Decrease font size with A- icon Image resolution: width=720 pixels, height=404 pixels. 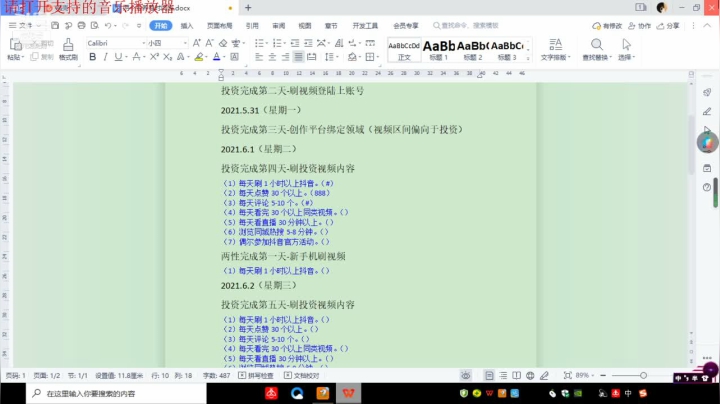point(209,43)
